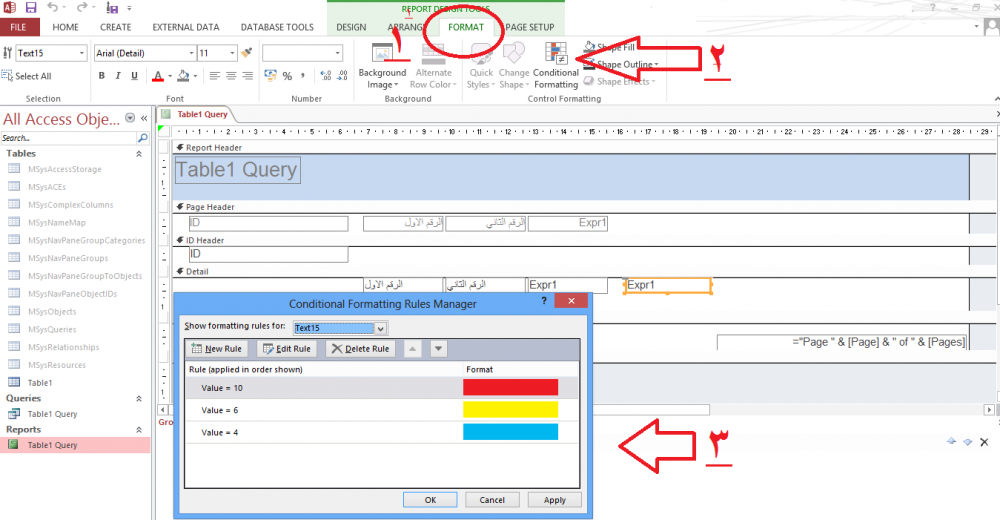
Task: Toggle Italic formatting
Action: (x=118, y=76)
